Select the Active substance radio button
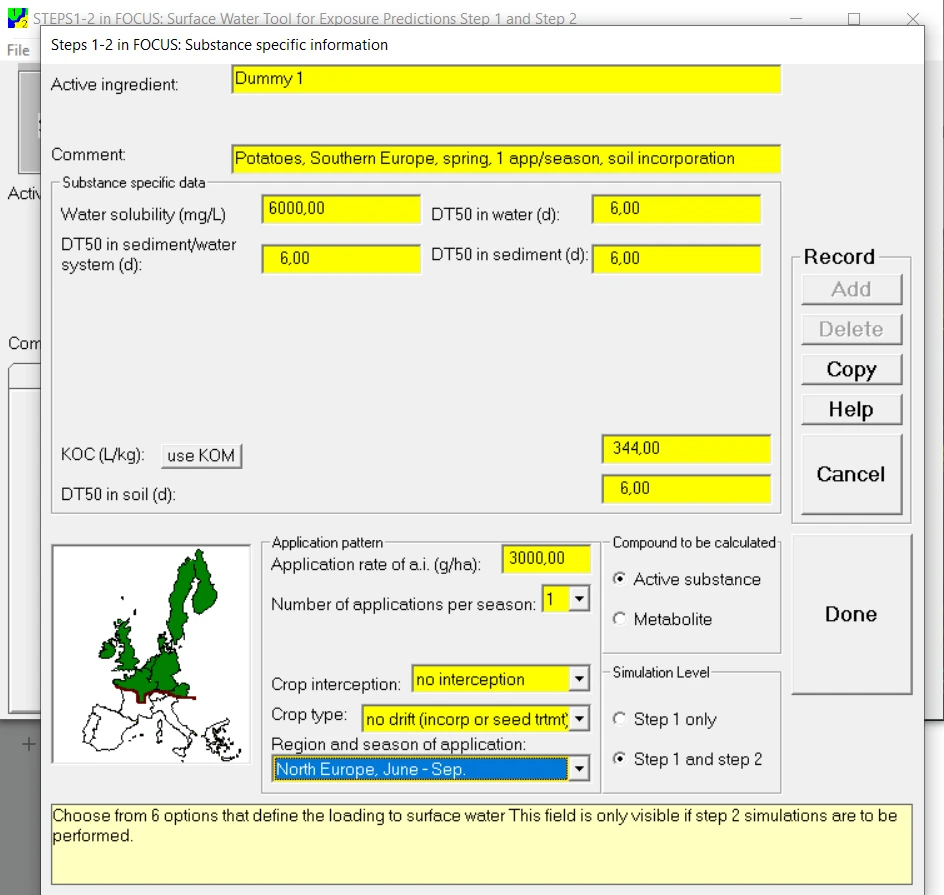This screenshot has width=944, height=895. [x=621, y=579]
